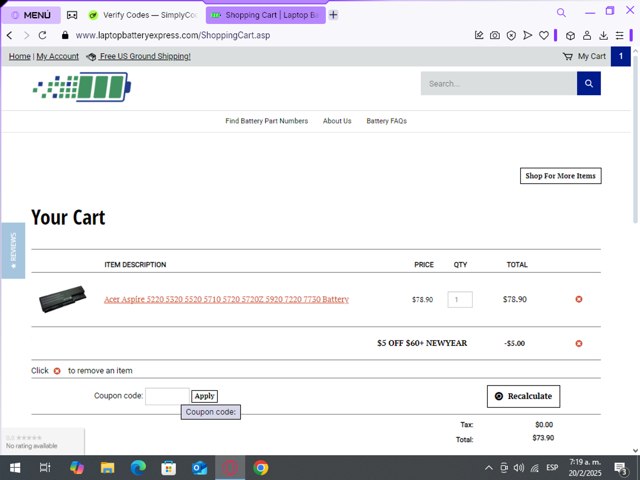The image size is (640, 480).
Task: Click the tab search magnifier icon
Action: (x=561, y=13)
